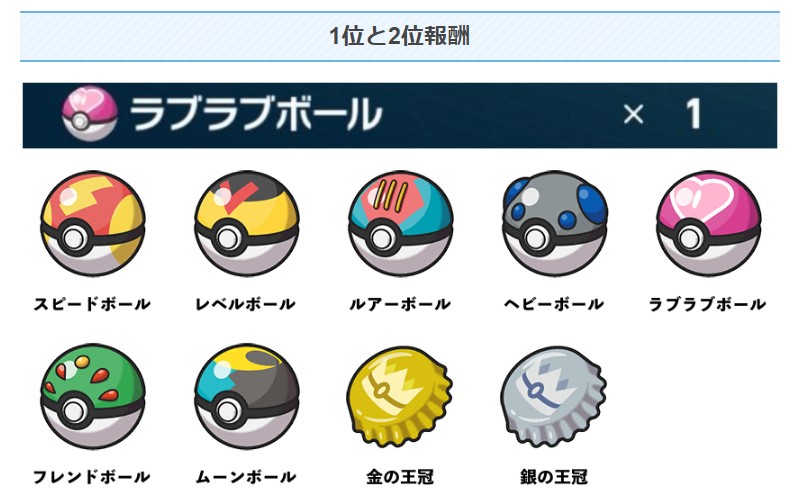Select the ムーンボール label text
This screenshot has height=498, width=795.
point(246,477)
